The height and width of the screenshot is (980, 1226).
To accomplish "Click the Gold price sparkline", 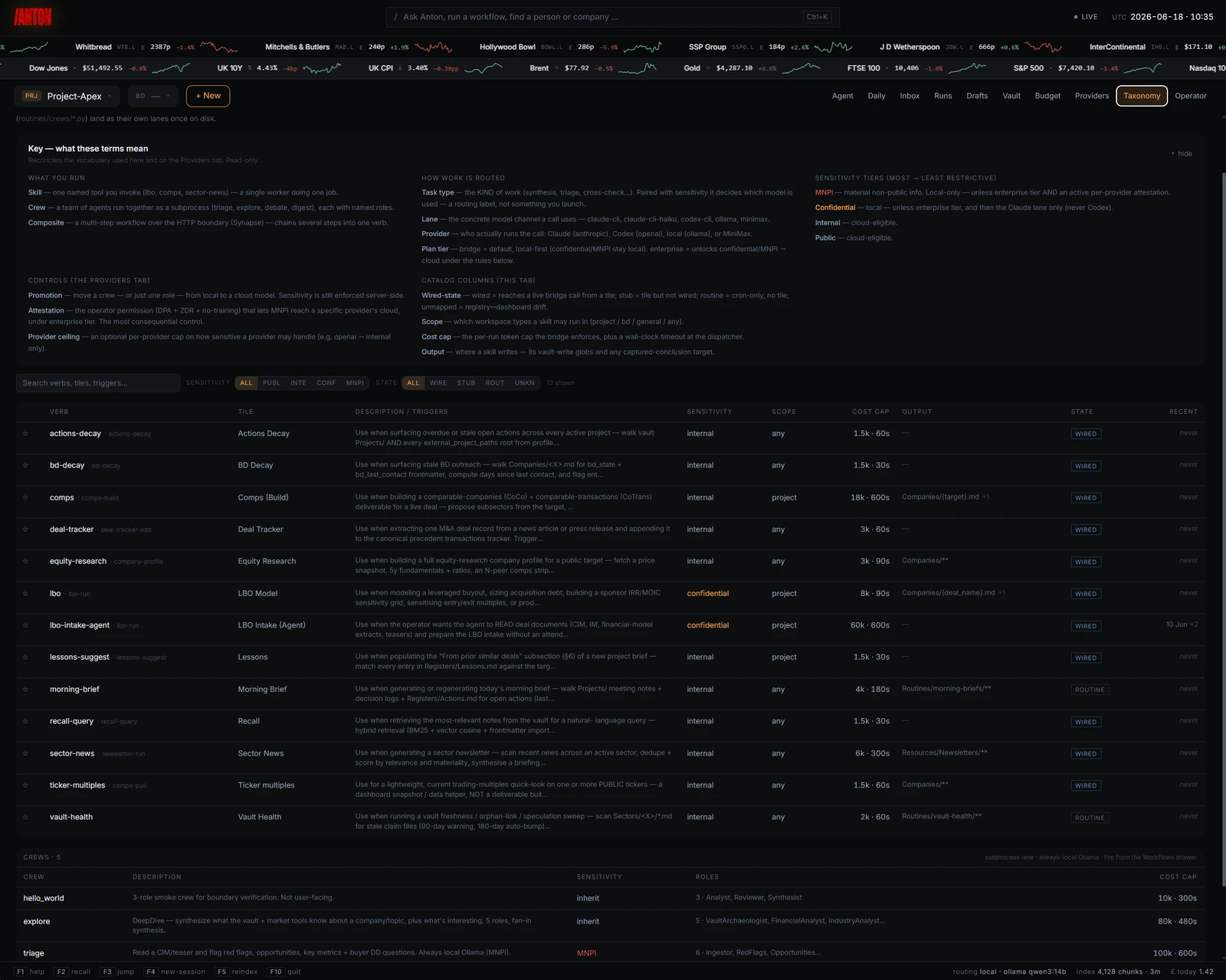I will point(801,68).
